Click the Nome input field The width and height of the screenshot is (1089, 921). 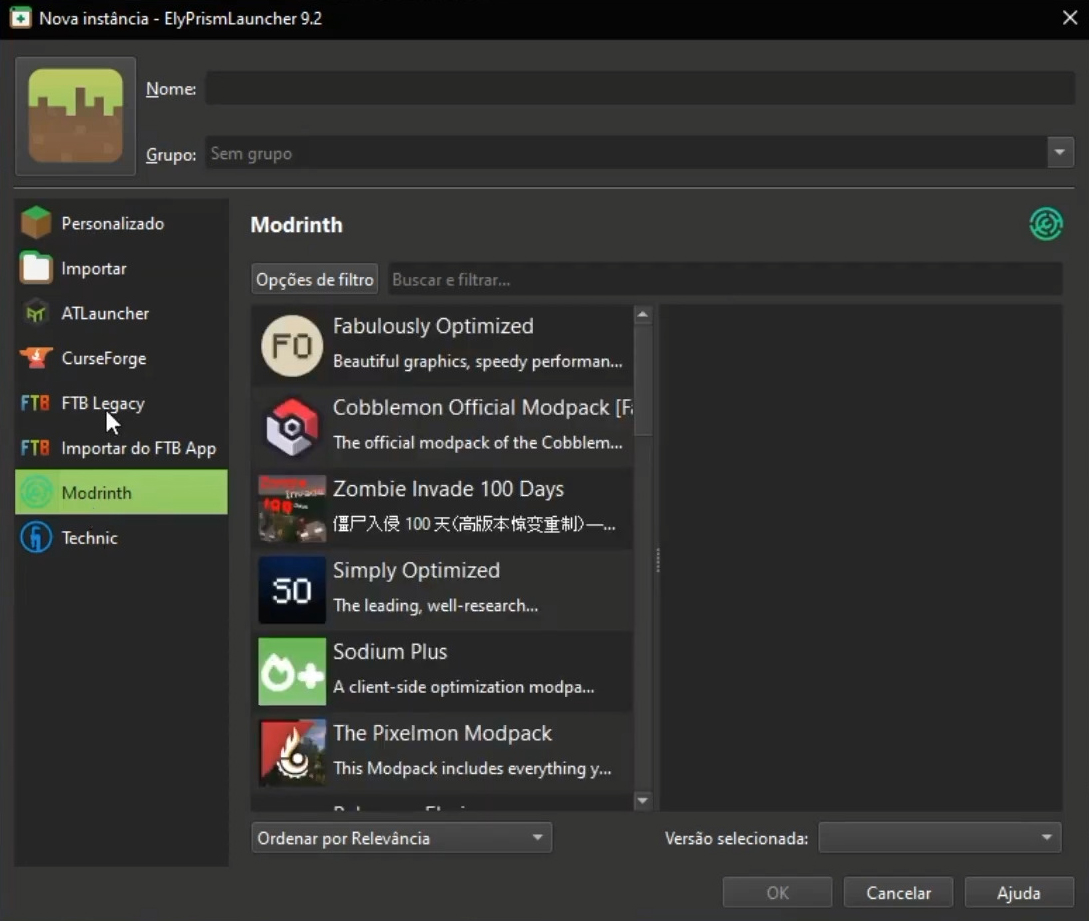[x=640, y=88]
